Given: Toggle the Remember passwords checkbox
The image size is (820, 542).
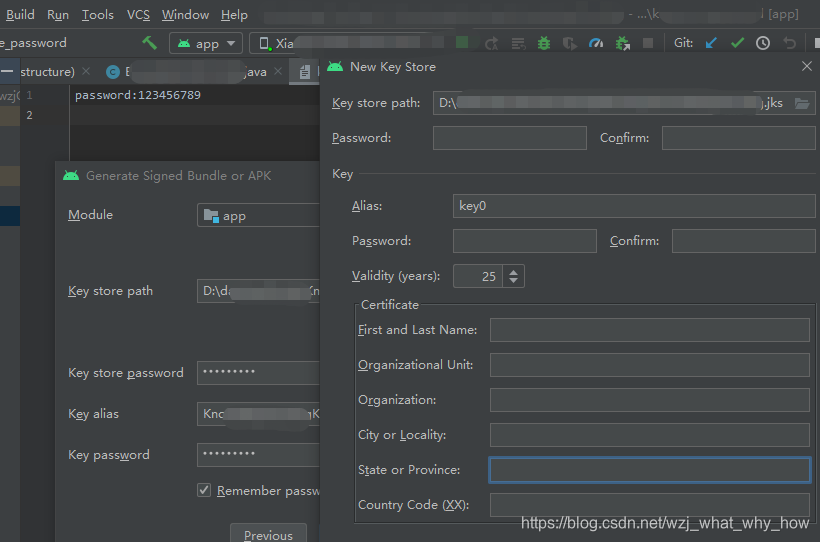Looking at the screenshot, I should click(x=204, y=490).
